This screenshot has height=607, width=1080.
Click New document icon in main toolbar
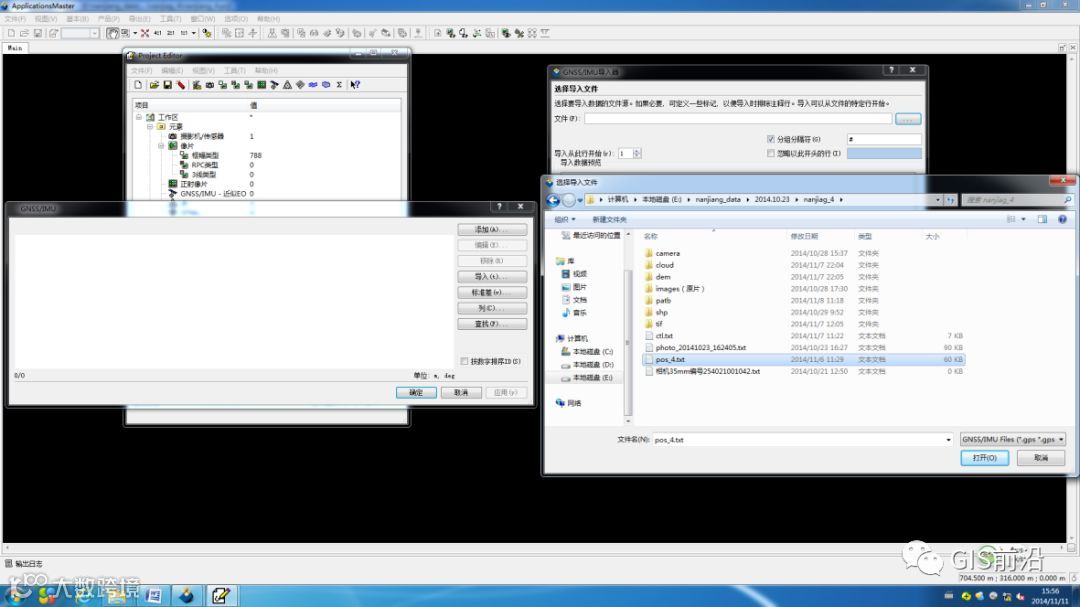click(x=11, y=33)
